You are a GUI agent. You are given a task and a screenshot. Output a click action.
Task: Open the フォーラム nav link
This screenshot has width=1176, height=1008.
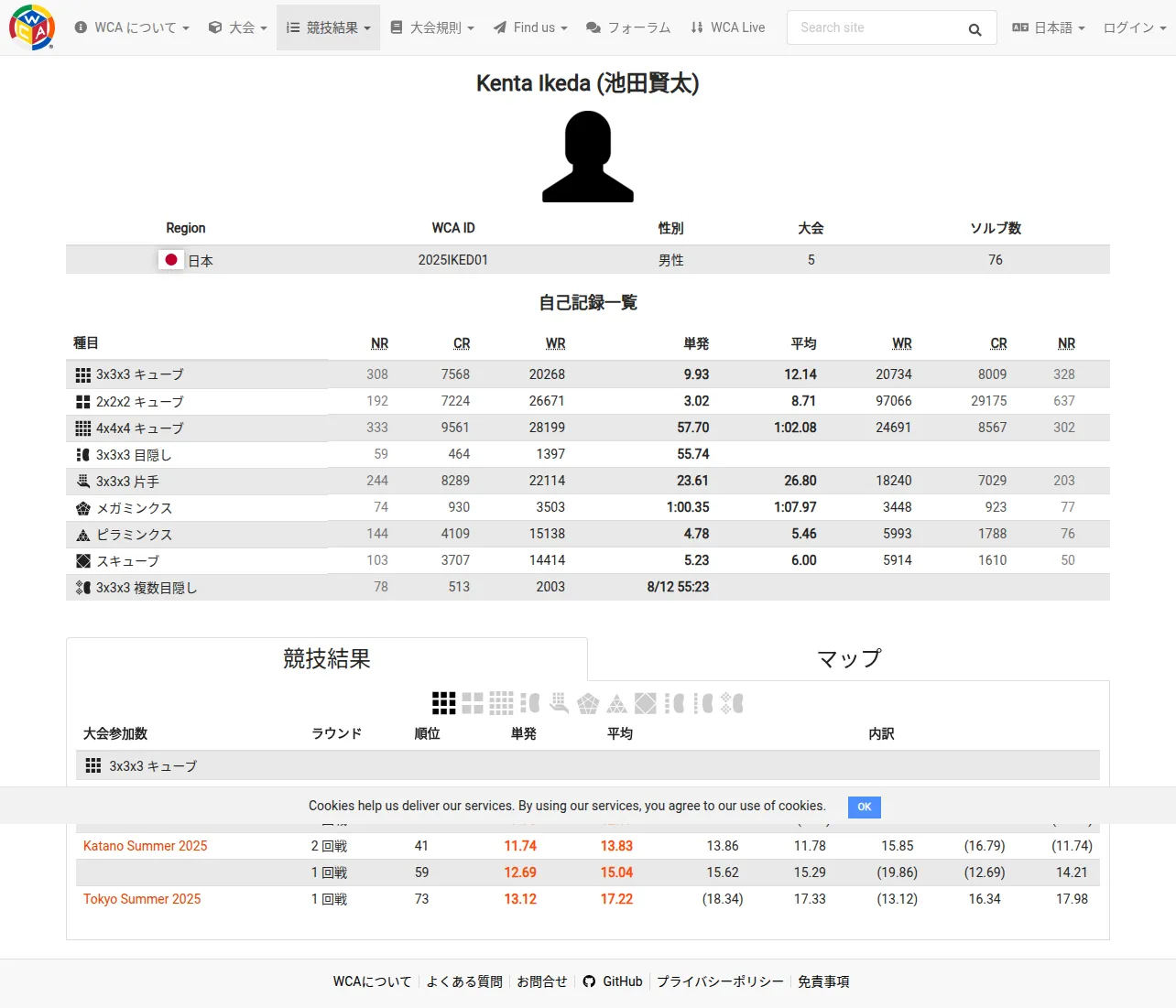(x=628, y=27)
